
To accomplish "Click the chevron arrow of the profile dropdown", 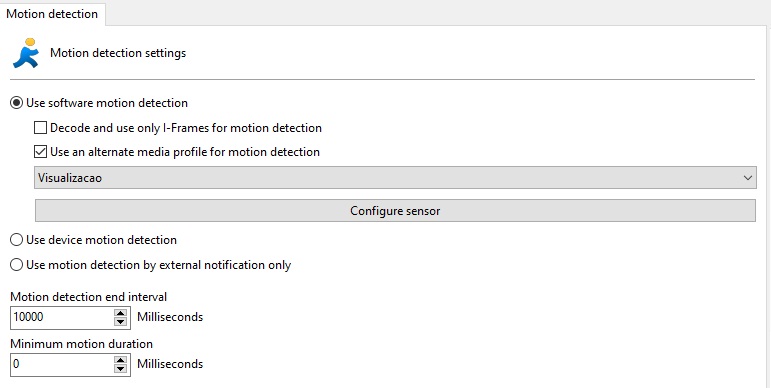I will pos(748,178).
